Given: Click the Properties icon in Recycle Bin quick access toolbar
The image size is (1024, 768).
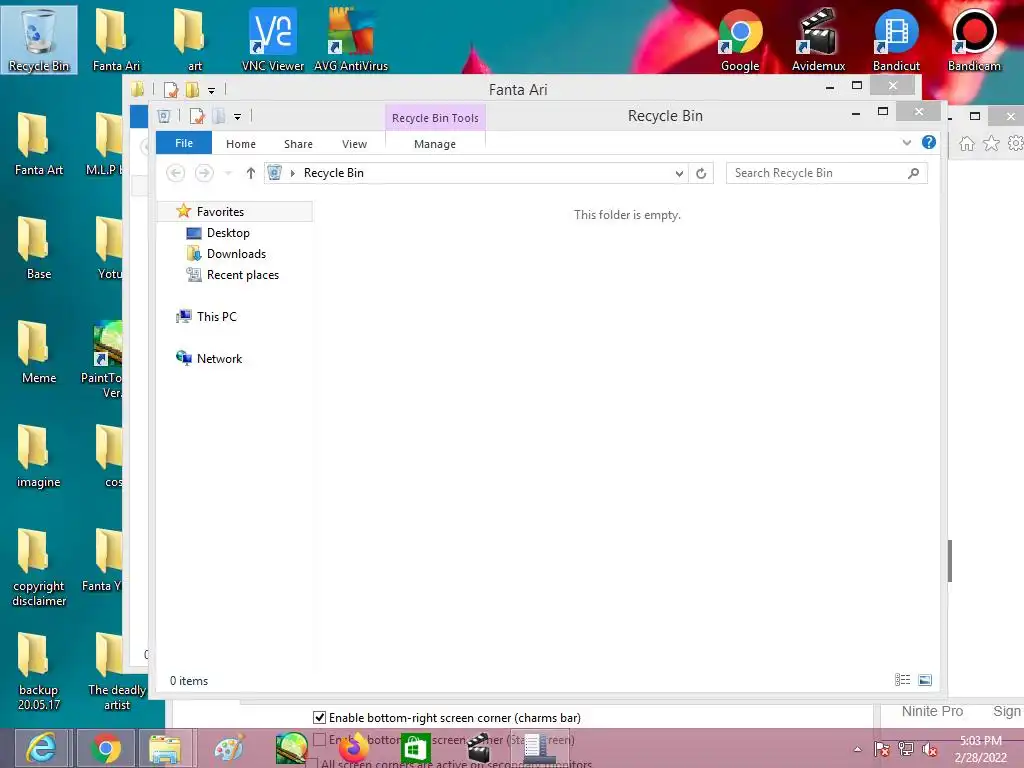Looking at the screenshot, I should pyautogui.click(x=197, y=116).
